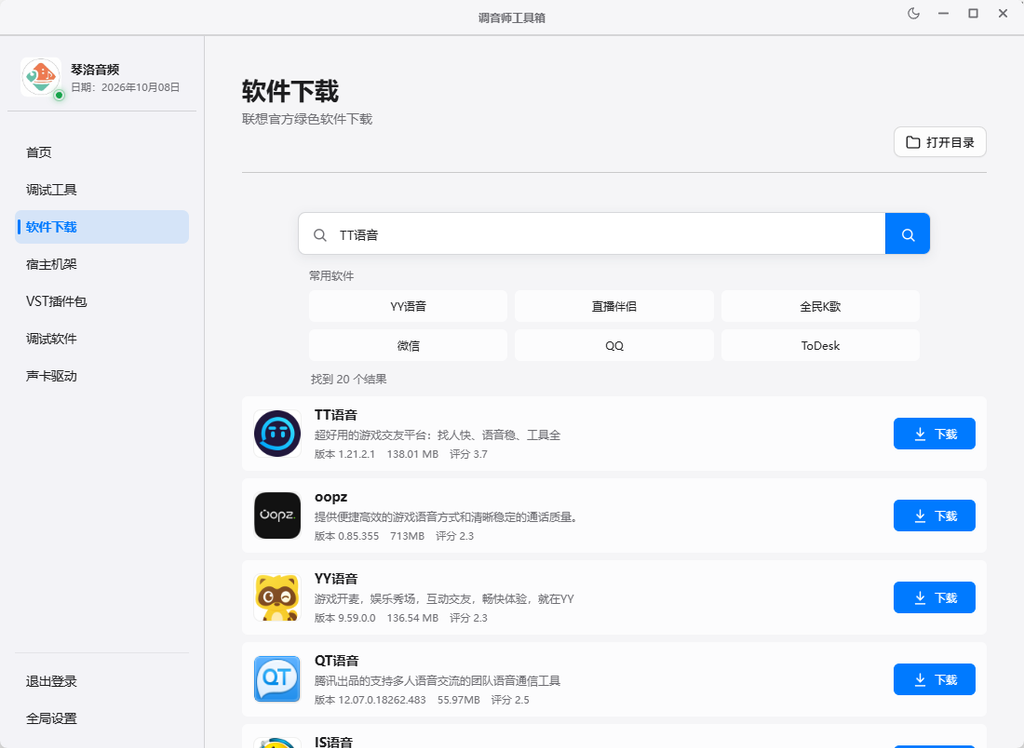
Task: Click the QT语音 app icon
Action: click(x=278, y=679)
